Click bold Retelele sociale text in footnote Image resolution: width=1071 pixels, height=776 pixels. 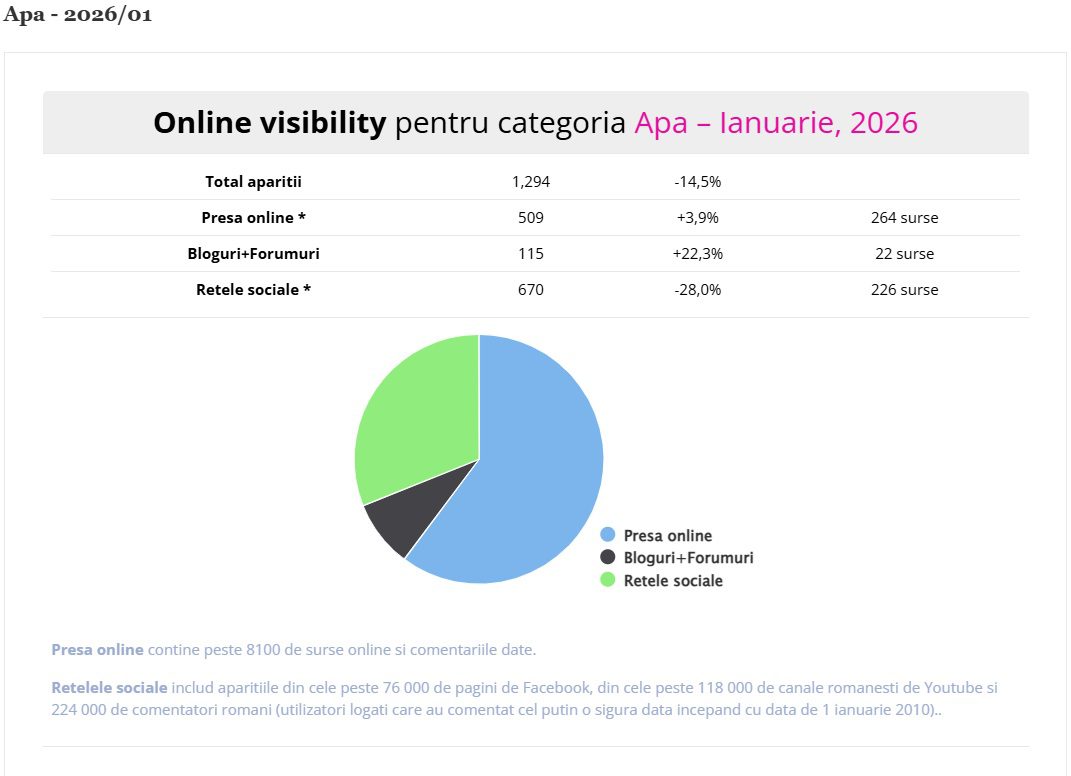[x=109, y=688]
